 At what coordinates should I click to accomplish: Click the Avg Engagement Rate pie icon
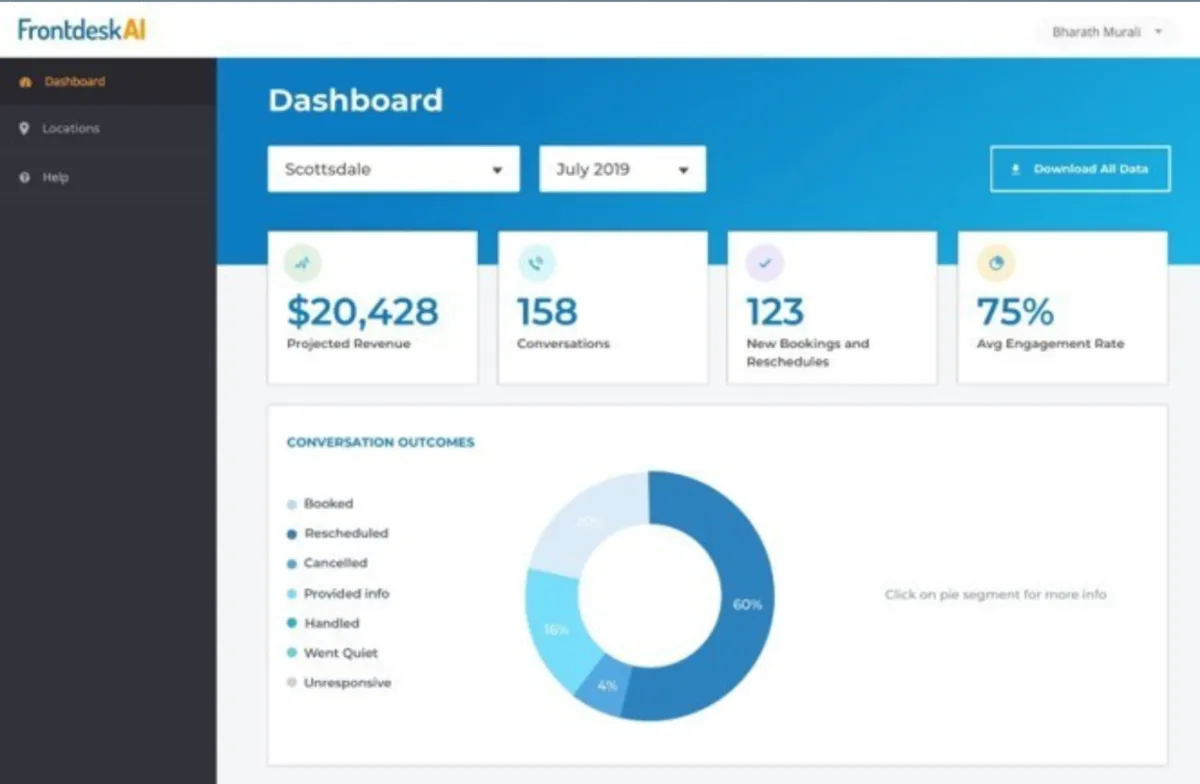996,263
